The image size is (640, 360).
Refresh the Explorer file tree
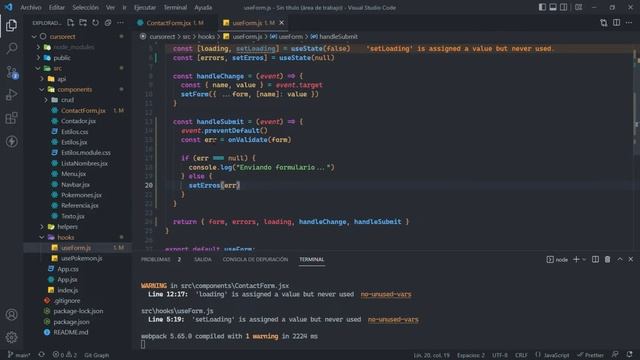click(96, 23)
